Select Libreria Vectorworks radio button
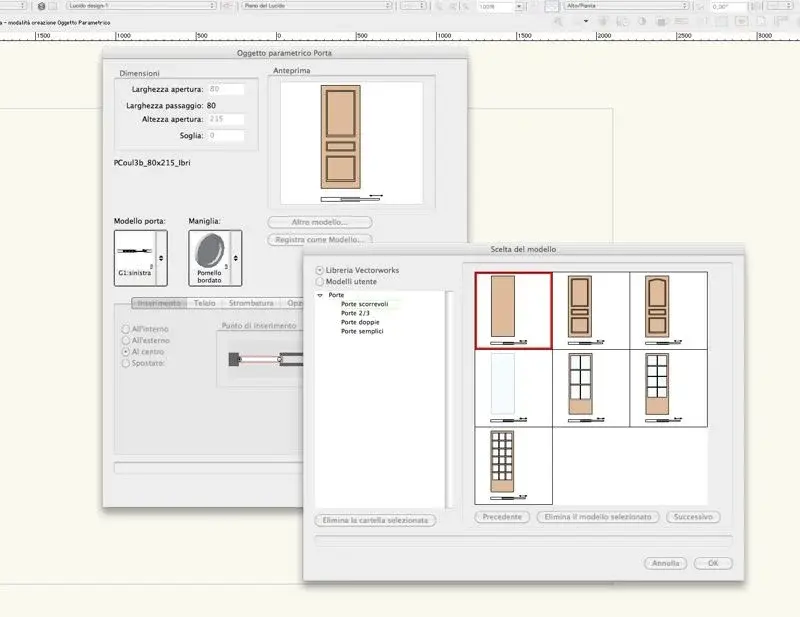 click(320, 270)
